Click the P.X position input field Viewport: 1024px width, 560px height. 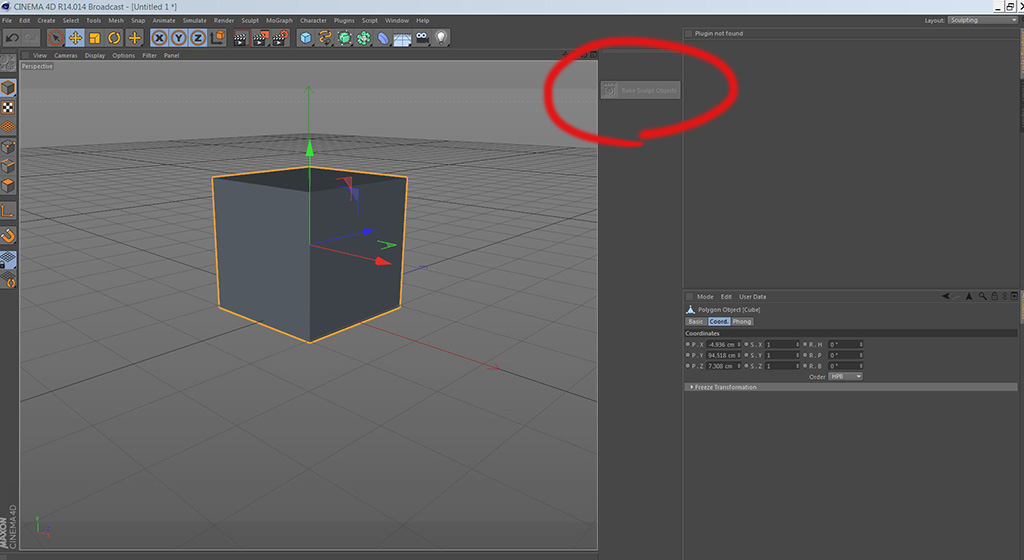[x=724, y=345]
